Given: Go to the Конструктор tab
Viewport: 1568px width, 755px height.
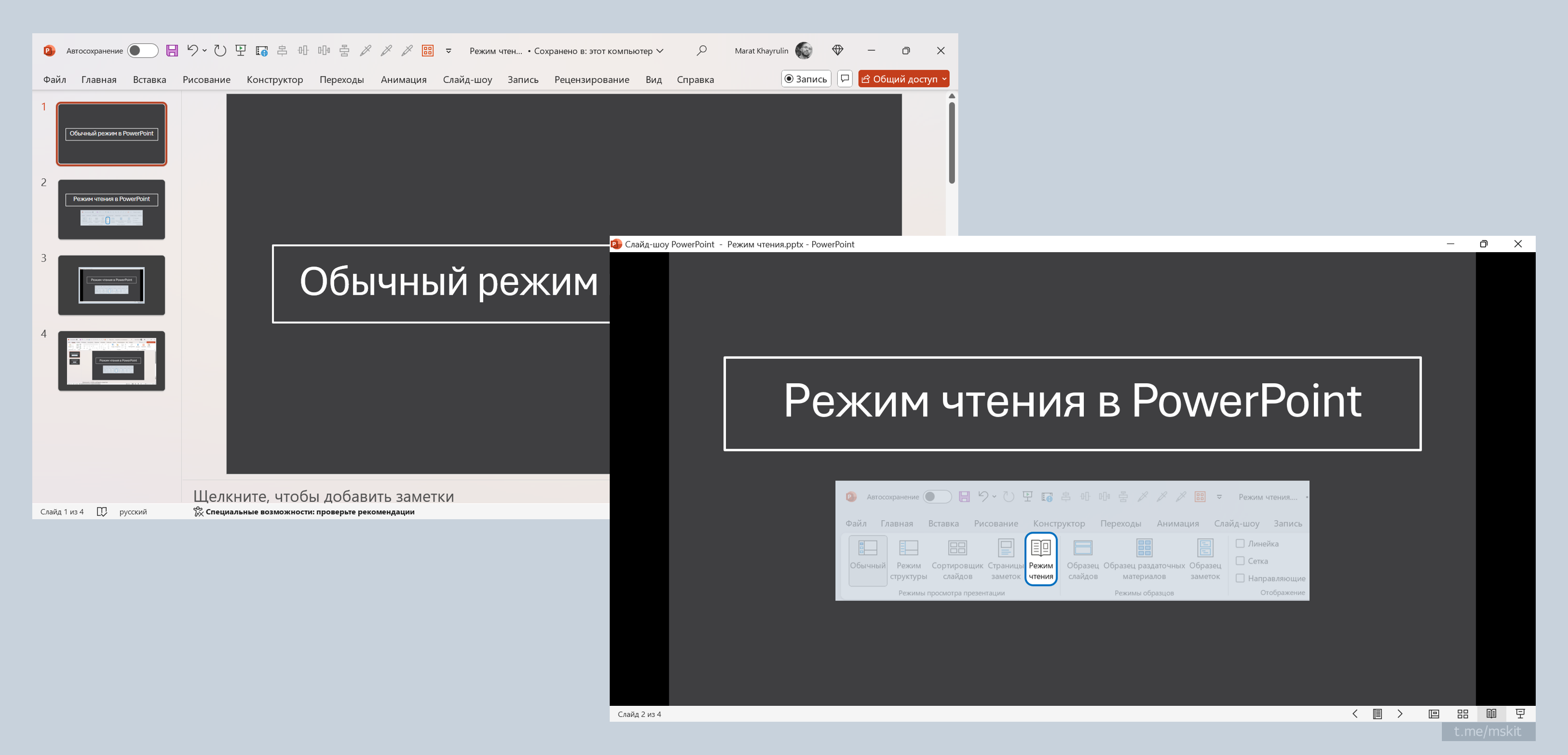Looking at the screenshot, I should 275,80.
